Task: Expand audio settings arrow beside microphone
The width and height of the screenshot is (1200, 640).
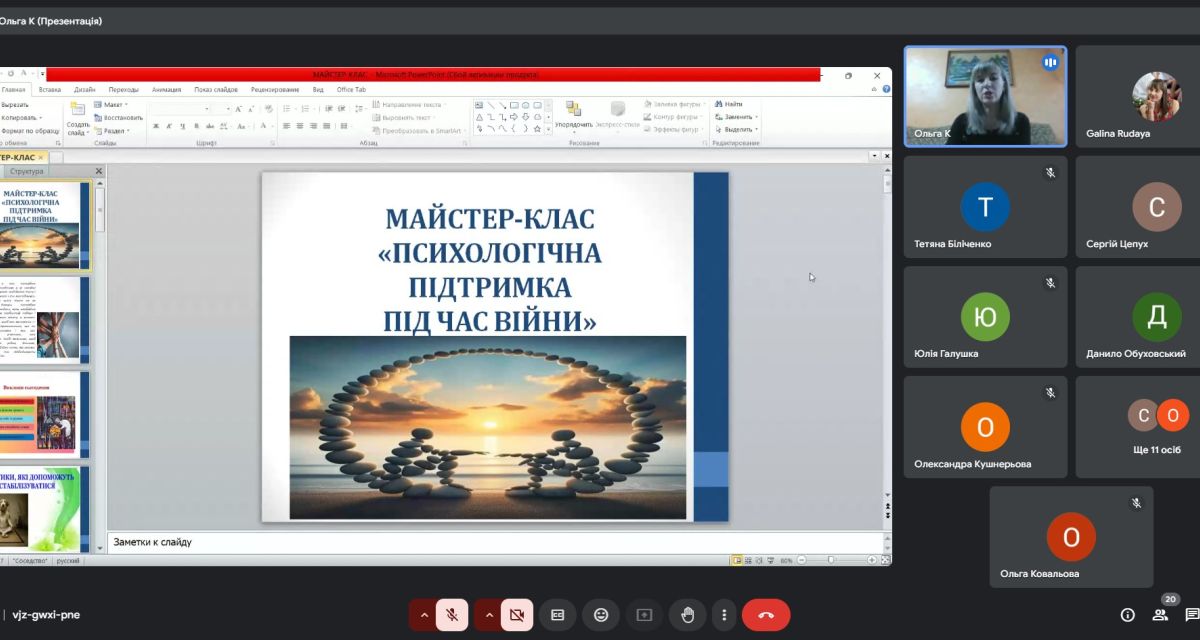Action: (424, 615)
